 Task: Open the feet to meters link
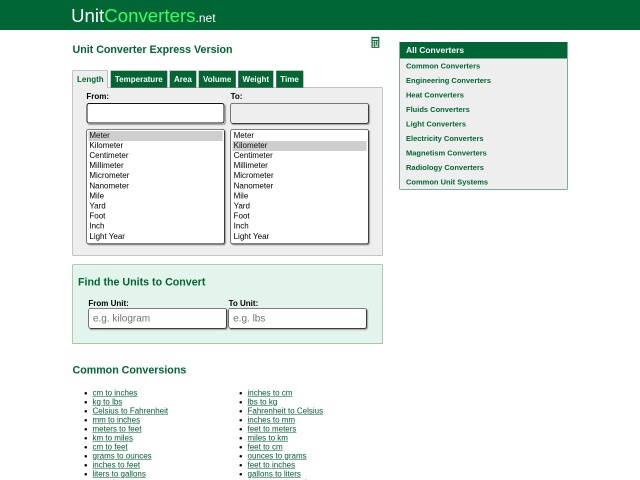[272, 429]
